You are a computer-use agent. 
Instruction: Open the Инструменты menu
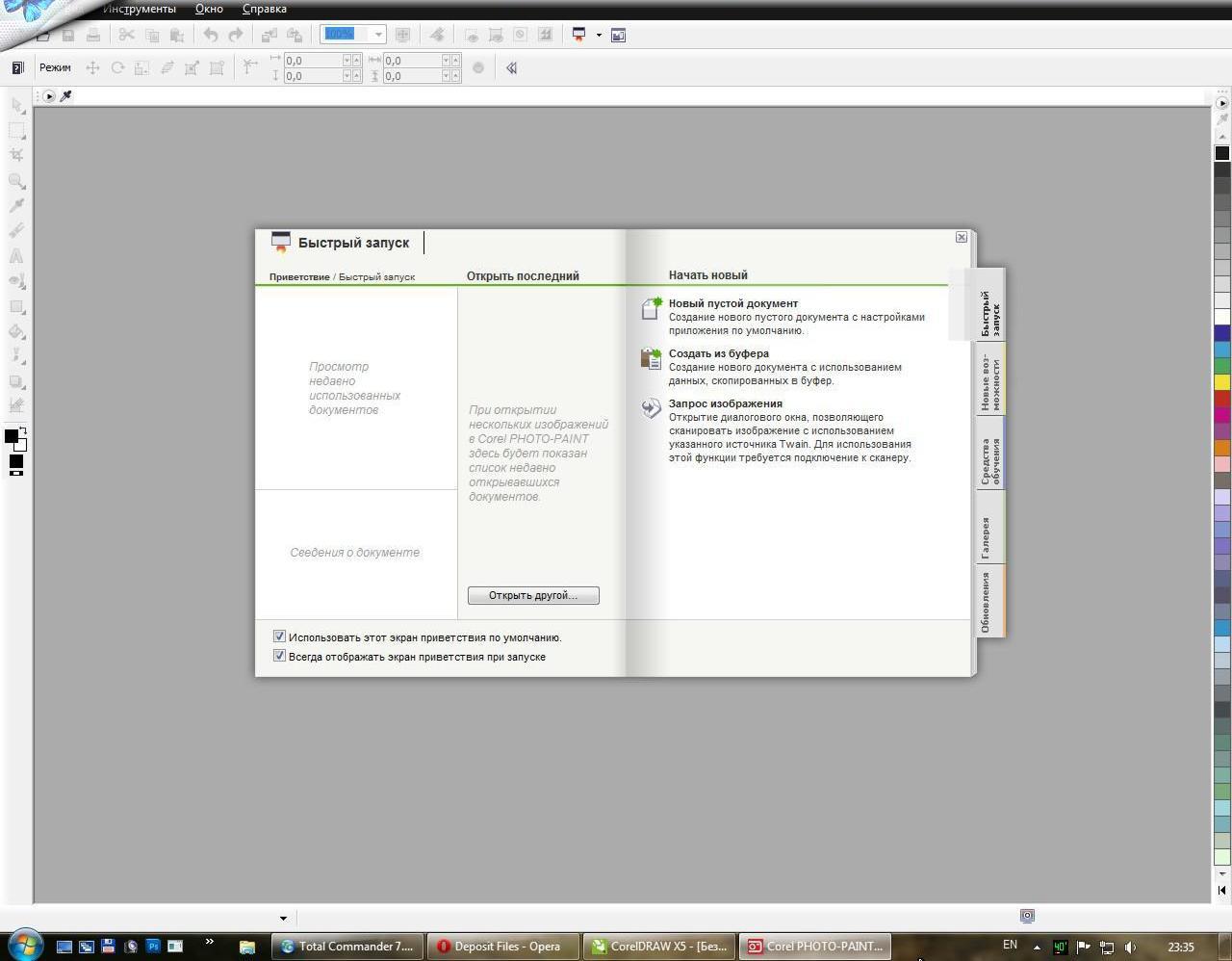pos(140,9)
